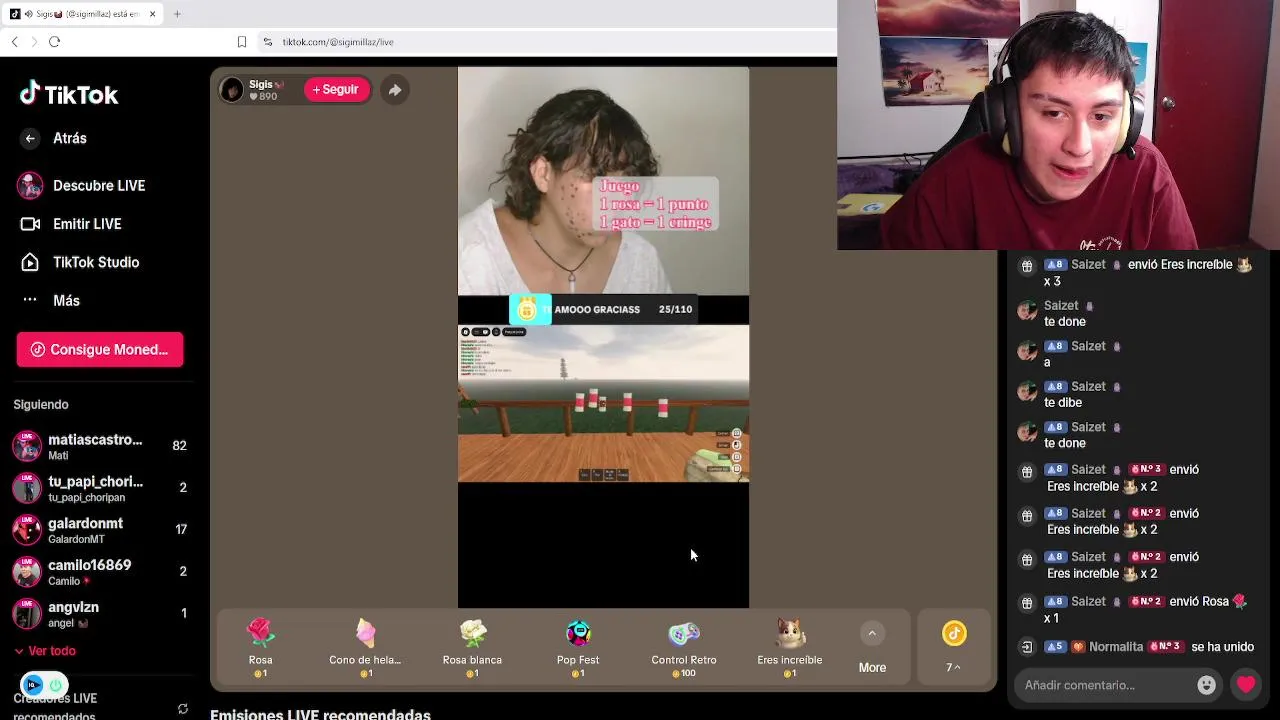1280x720 pixels.
Task: Reload the browser page
Action: 55,42
